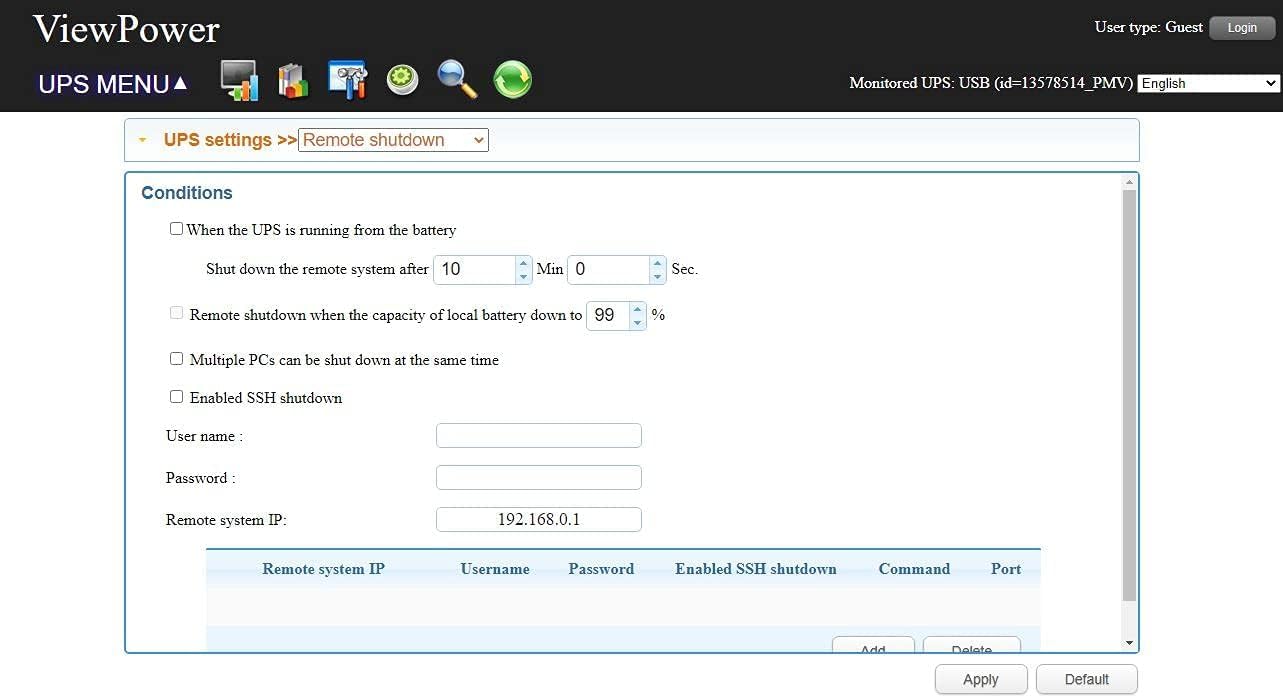Increase the shutdown seconds value
Viewport: 1283px width, 698px height.
657,263
